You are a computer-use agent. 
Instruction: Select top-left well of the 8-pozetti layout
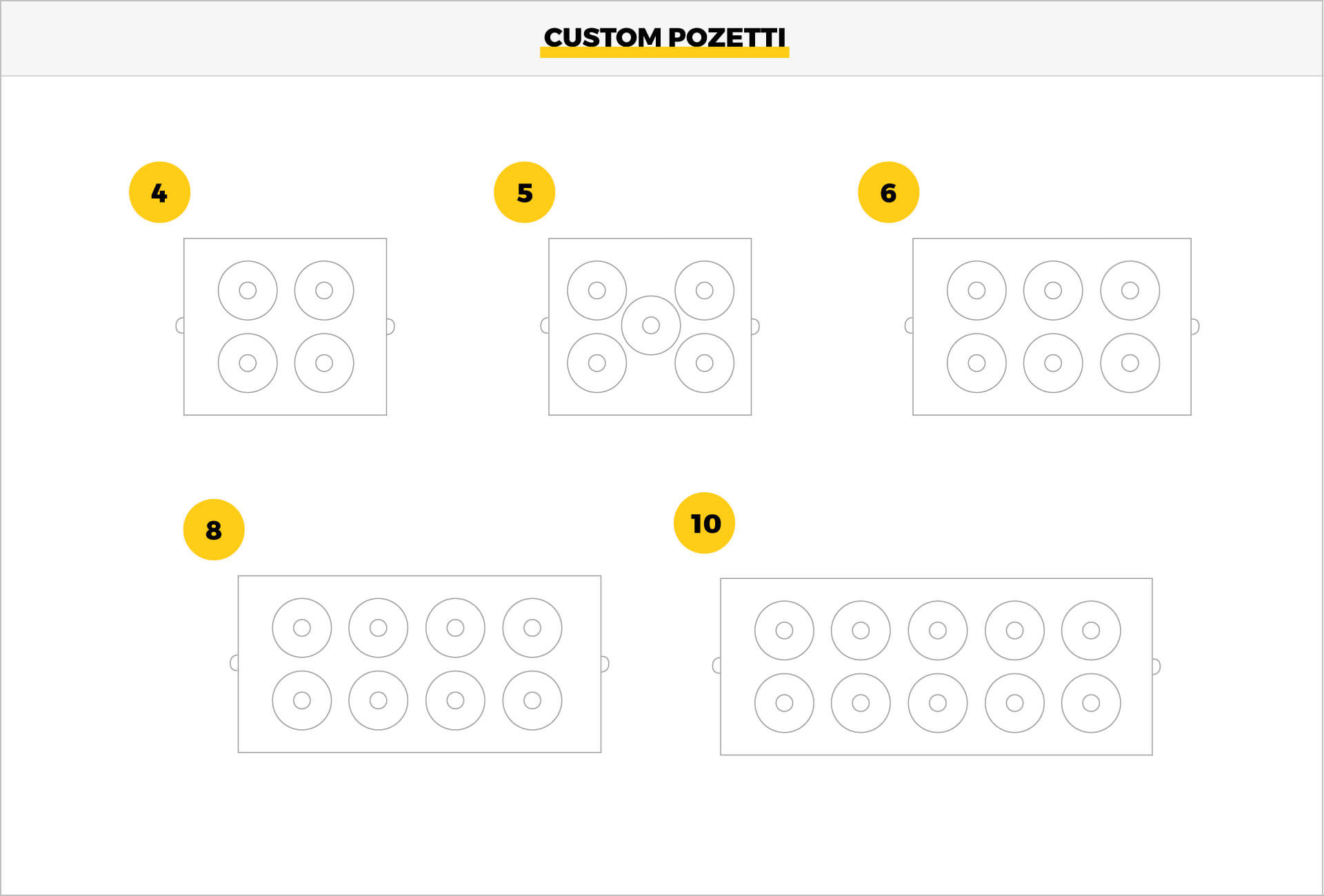coord(302,627)
